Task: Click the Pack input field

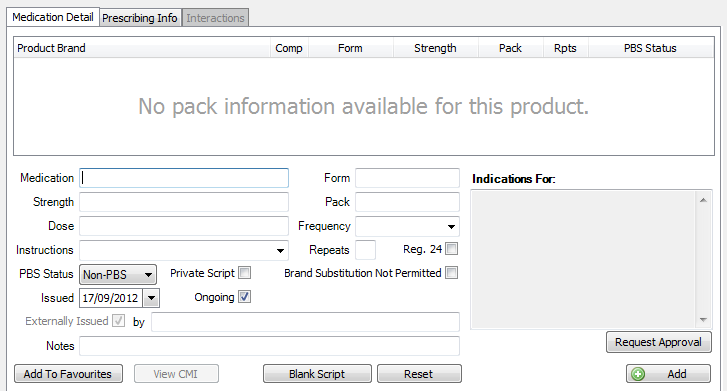Action: pyautogui.click(x=408, y=202)
